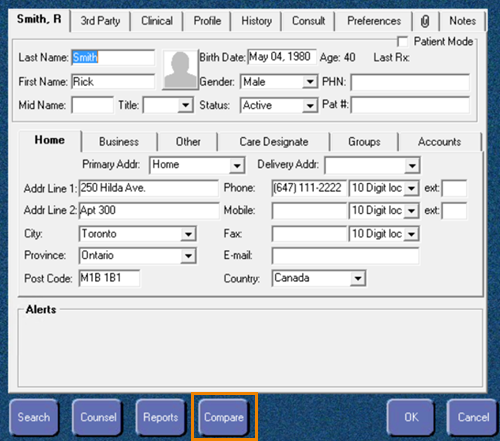
Task: Select the Care Designate tab
Action: click(274, 142)
